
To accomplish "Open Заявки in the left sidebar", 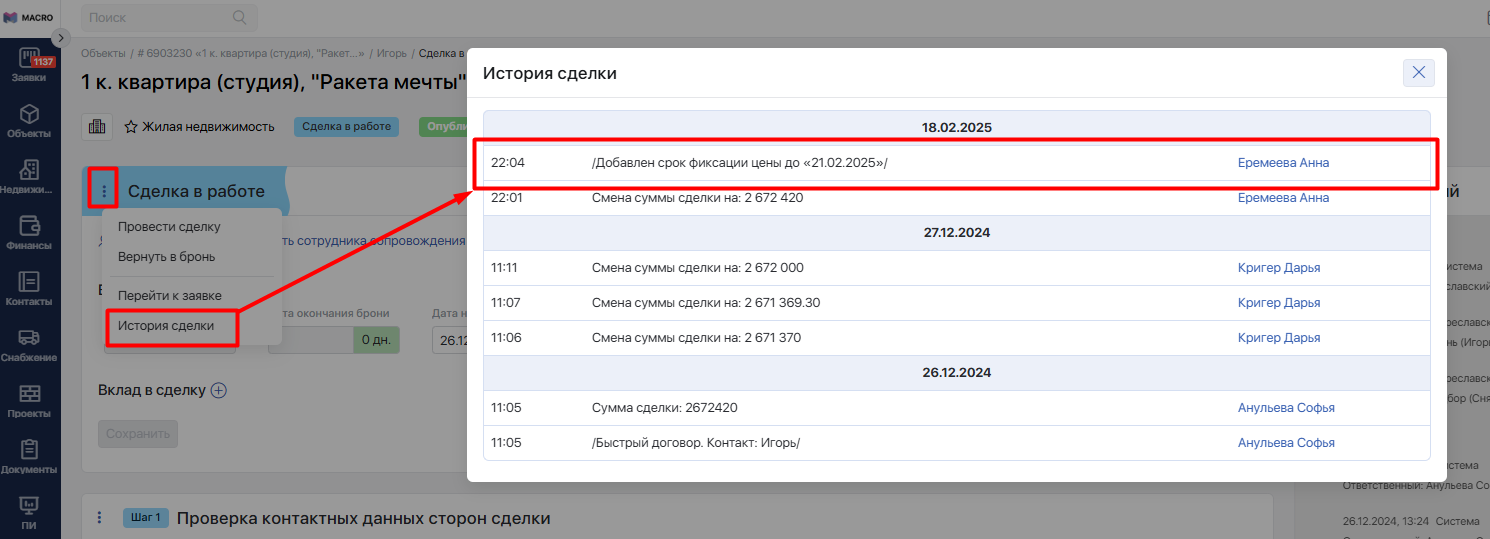I will point(29,64).
